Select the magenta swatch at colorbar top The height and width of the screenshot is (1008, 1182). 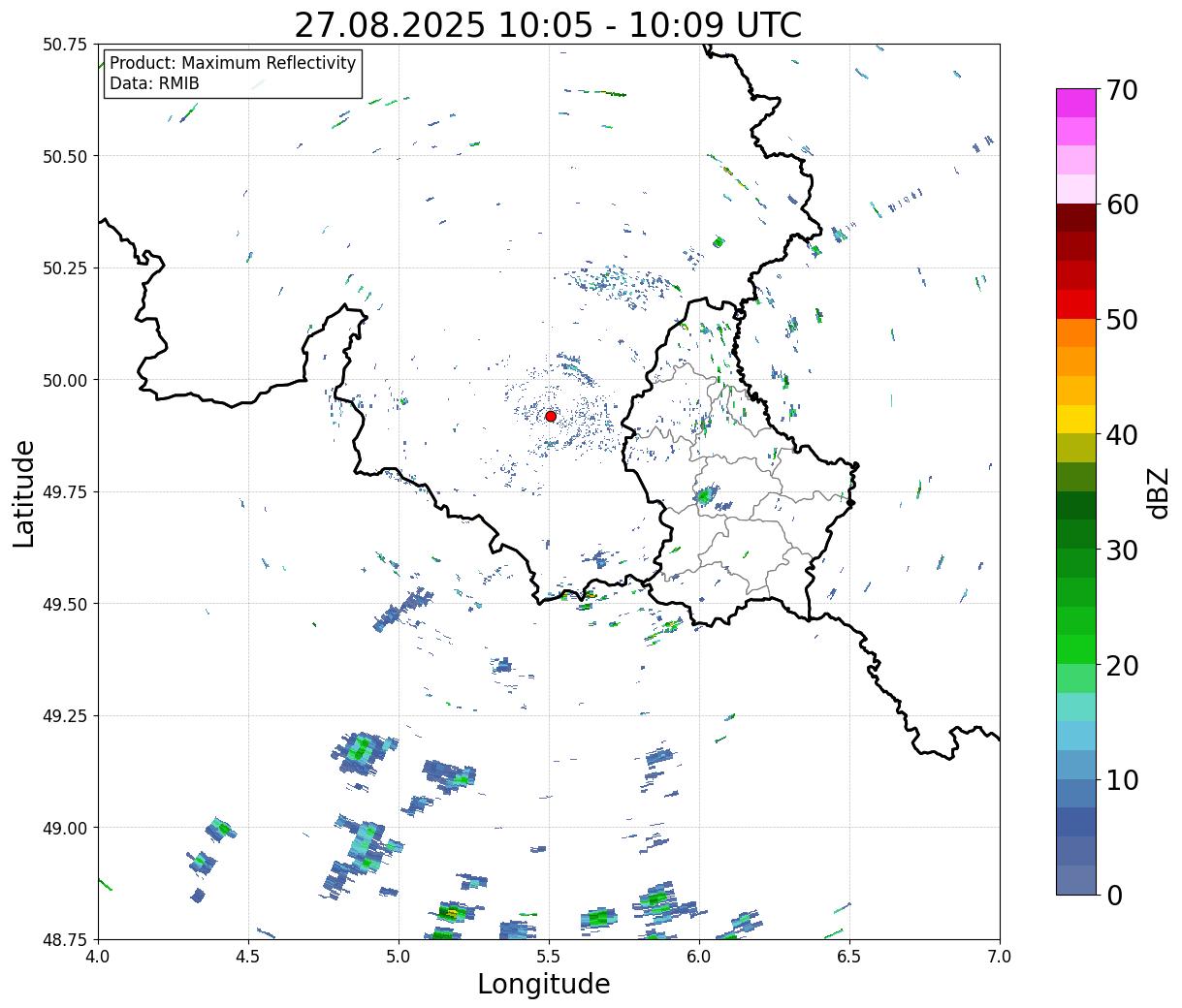click(x=1076, y=103)
